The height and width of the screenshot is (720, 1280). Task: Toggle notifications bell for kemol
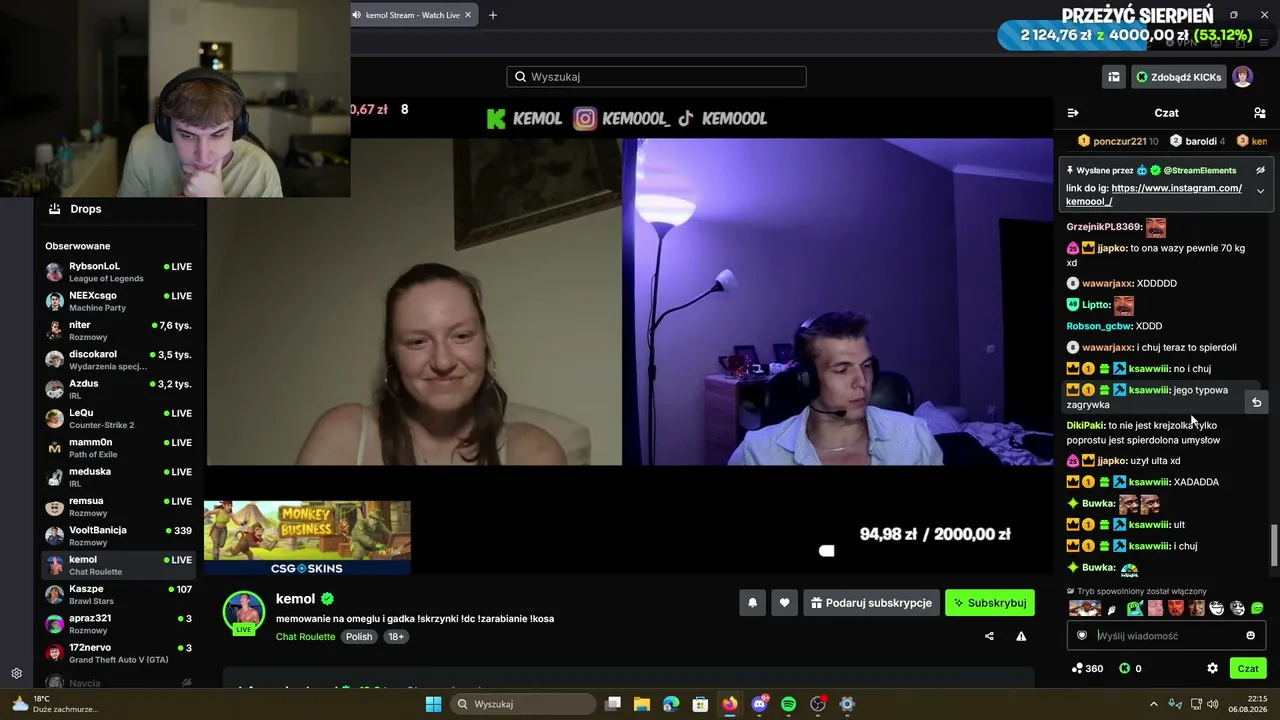tap(753, 603)
